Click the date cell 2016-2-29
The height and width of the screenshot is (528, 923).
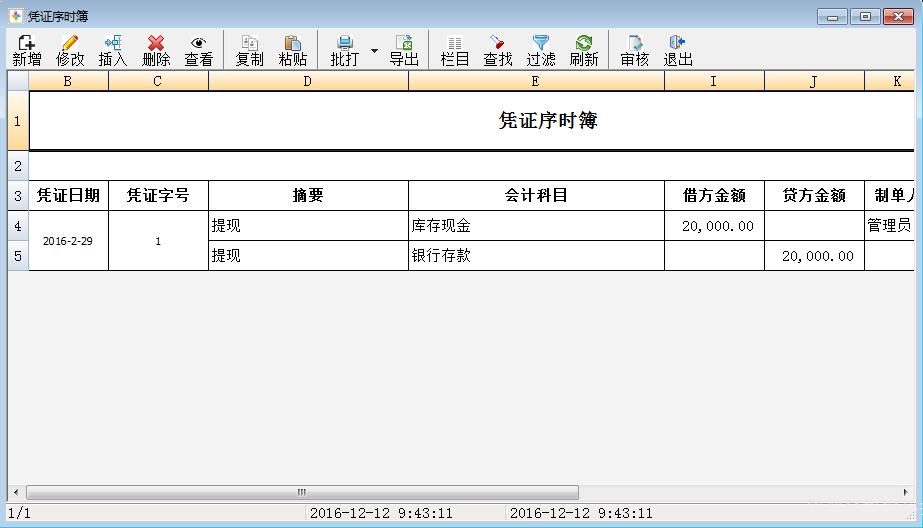pos(68,241)
